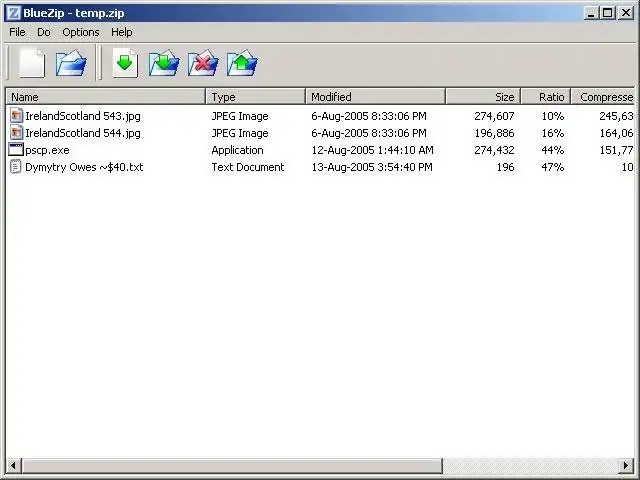Sort by the Type column header
640x480 pixels.
[x=256, y=97]
